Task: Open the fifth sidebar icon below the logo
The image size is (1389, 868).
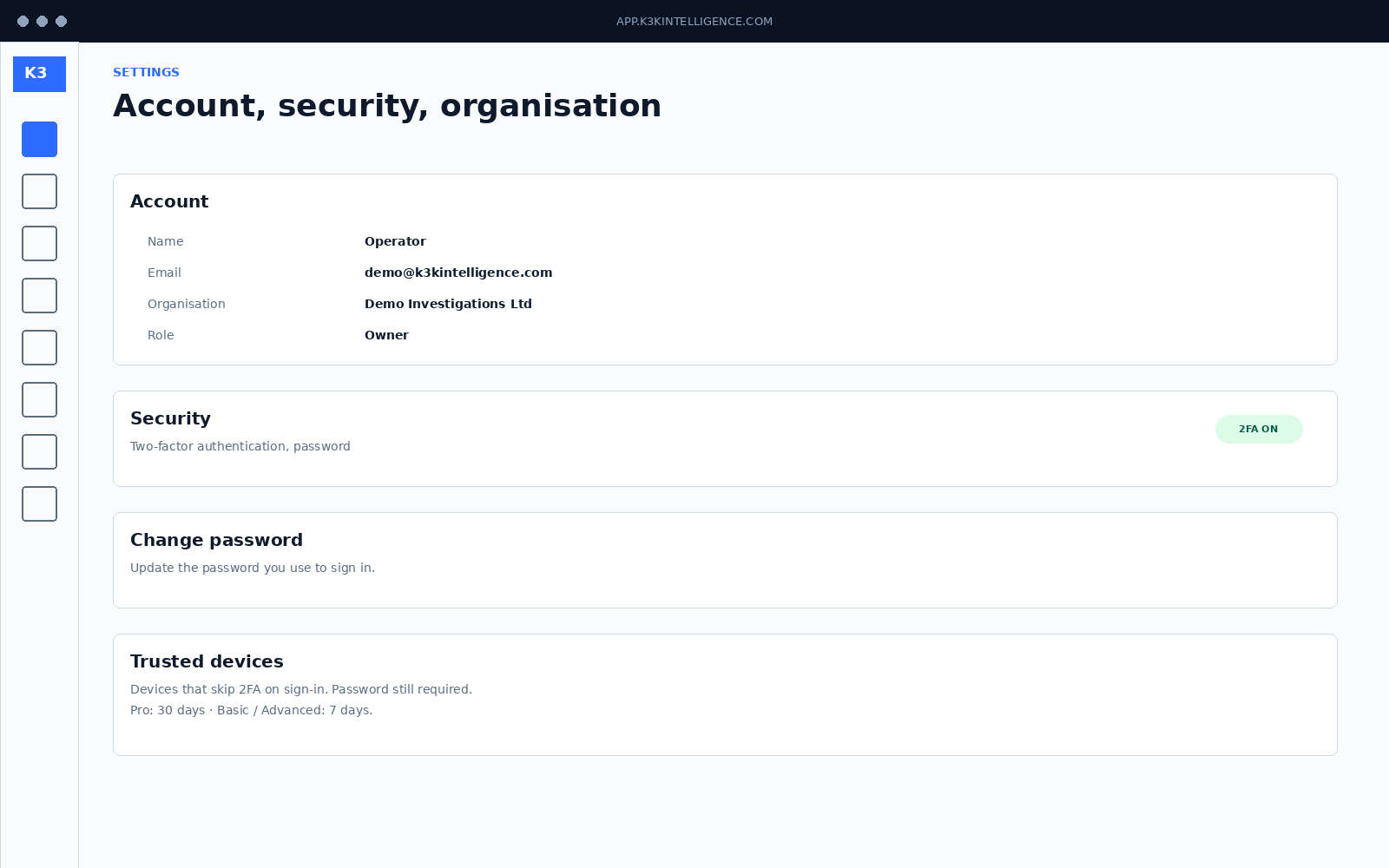Action: [39, 347]
